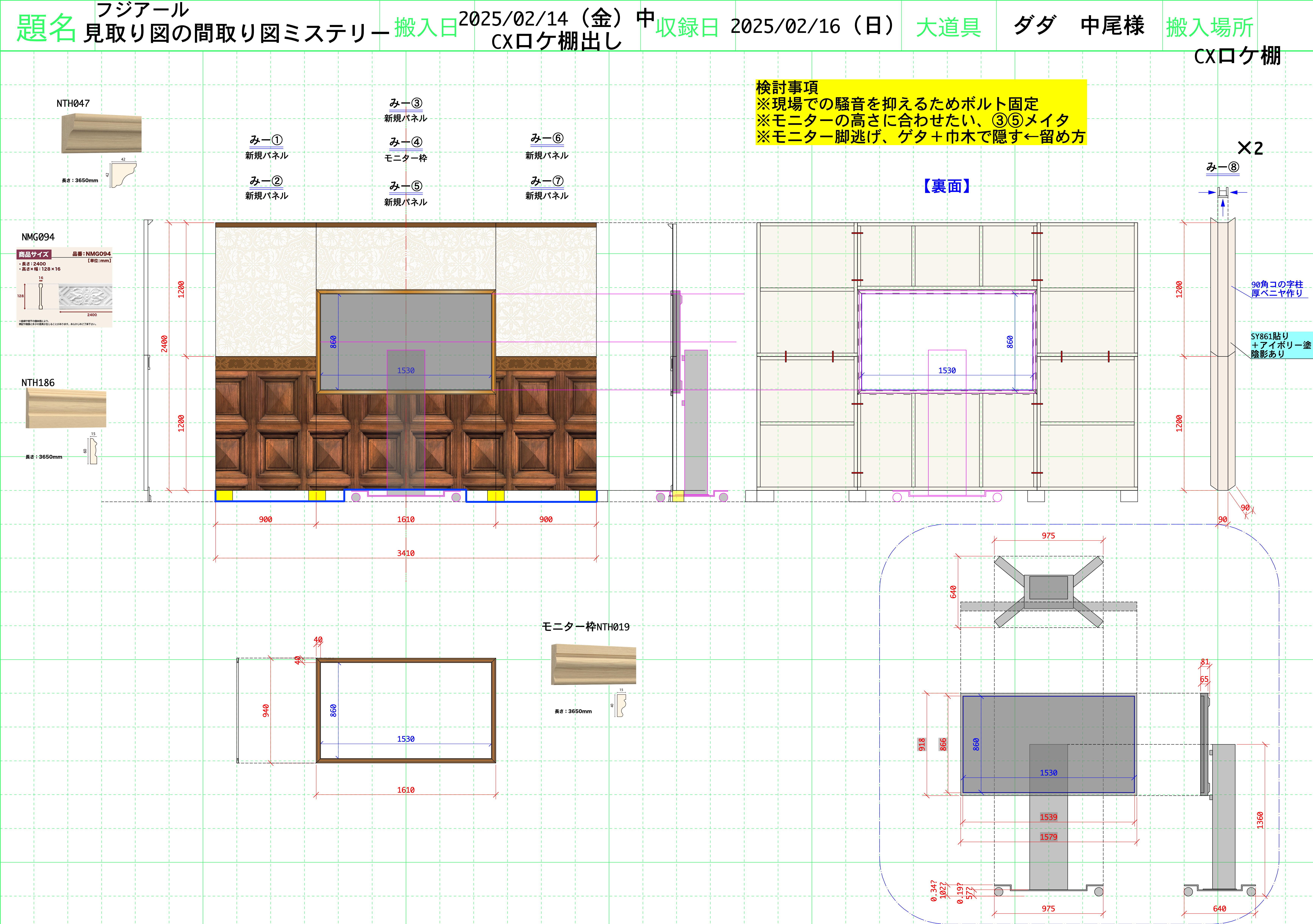Click the モニター枠NTH019 label

click(586, 627)
